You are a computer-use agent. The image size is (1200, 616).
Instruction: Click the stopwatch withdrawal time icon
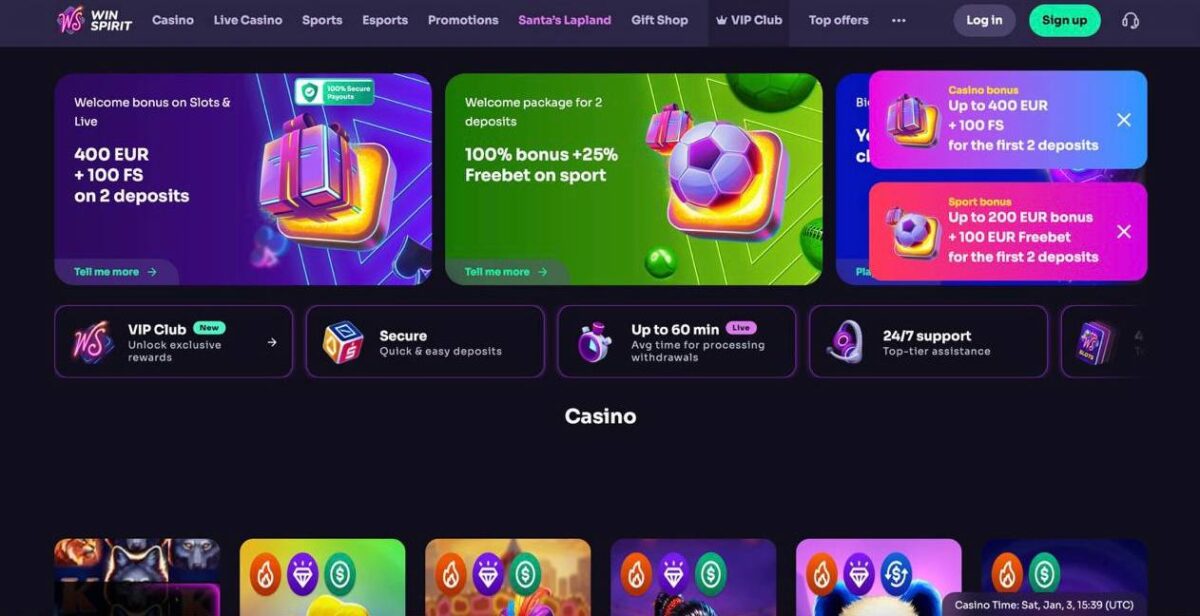[594, 342]
